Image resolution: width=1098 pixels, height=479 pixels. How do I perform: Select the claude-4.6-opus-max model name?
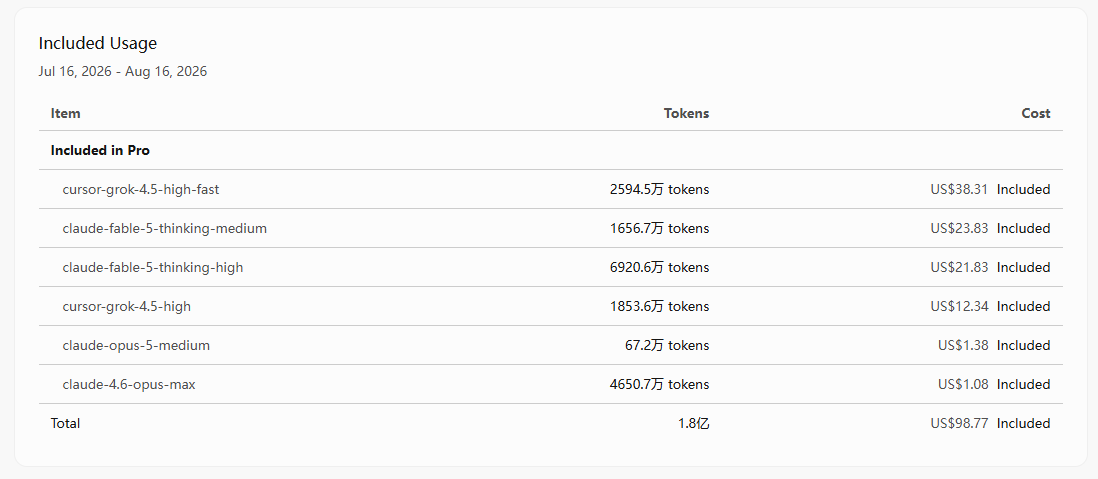[129, 384]
